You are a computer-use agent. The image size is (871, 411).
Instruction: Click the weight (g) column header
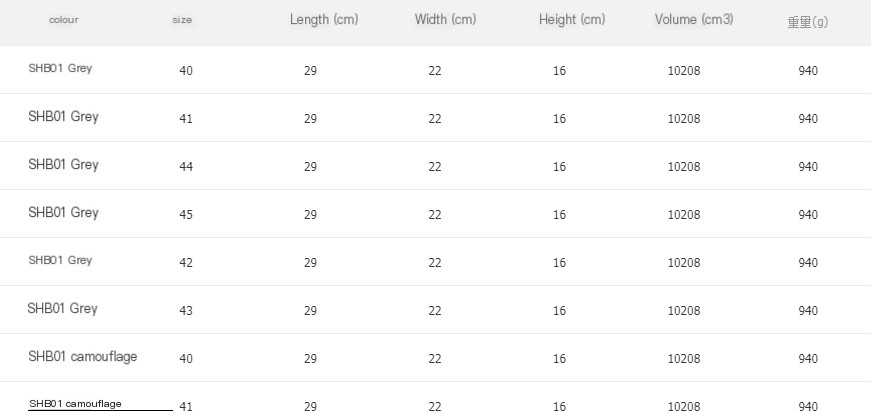[808, 22]
